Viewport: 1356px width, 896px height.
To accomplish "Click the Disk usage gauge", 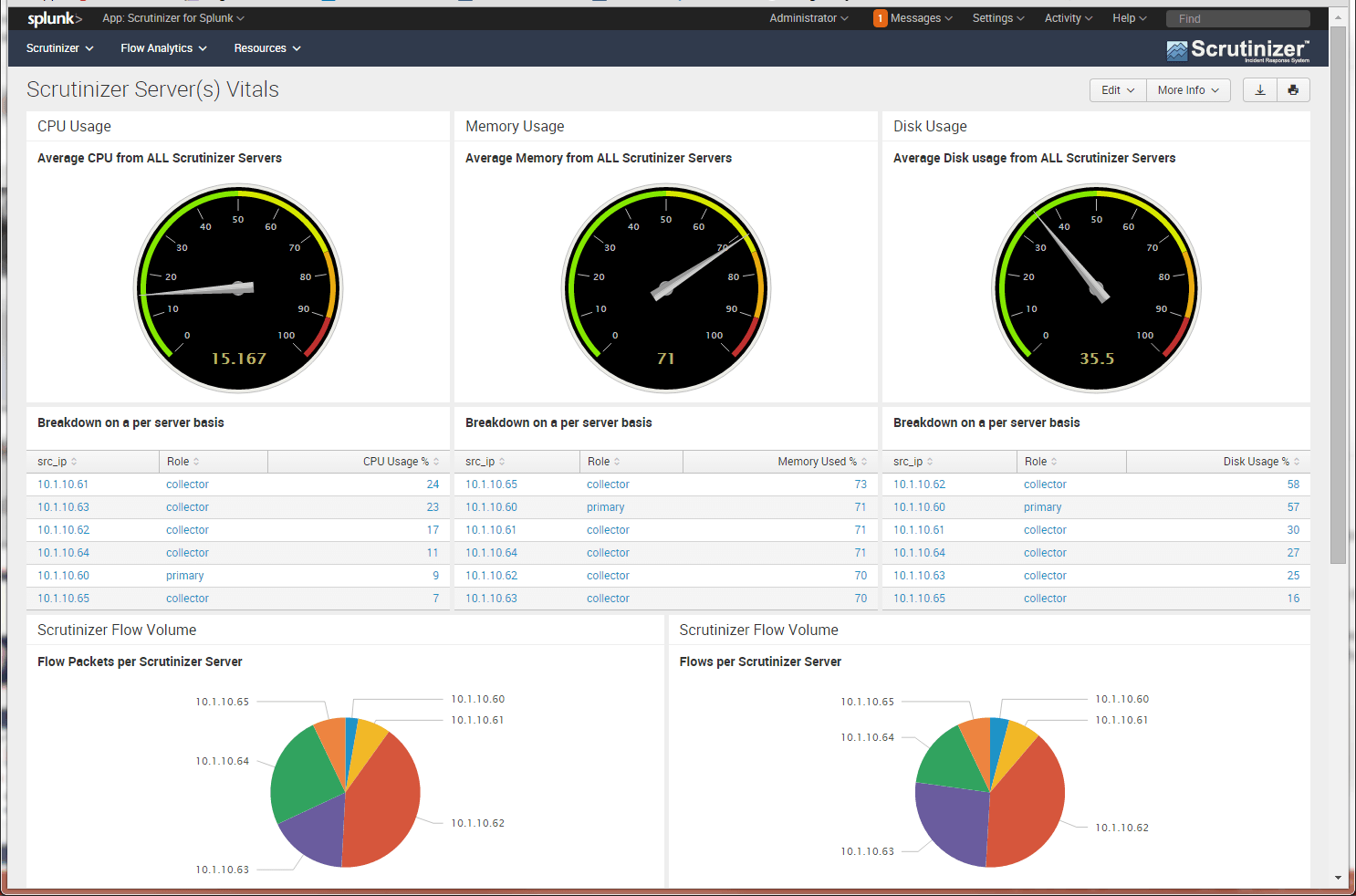I will point(1097,288).
